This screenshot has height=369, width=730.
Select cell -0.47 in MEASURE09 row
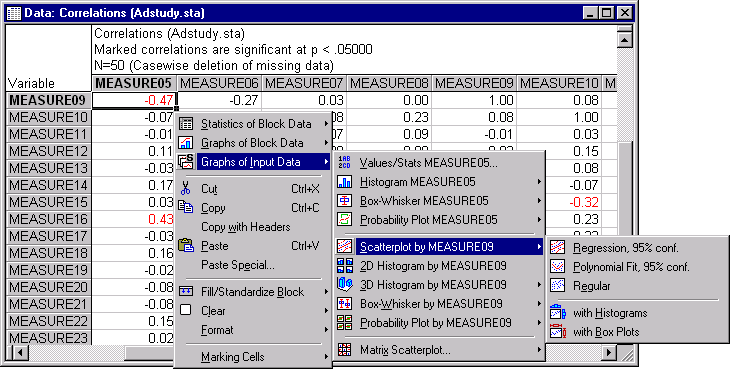(134, 100)
